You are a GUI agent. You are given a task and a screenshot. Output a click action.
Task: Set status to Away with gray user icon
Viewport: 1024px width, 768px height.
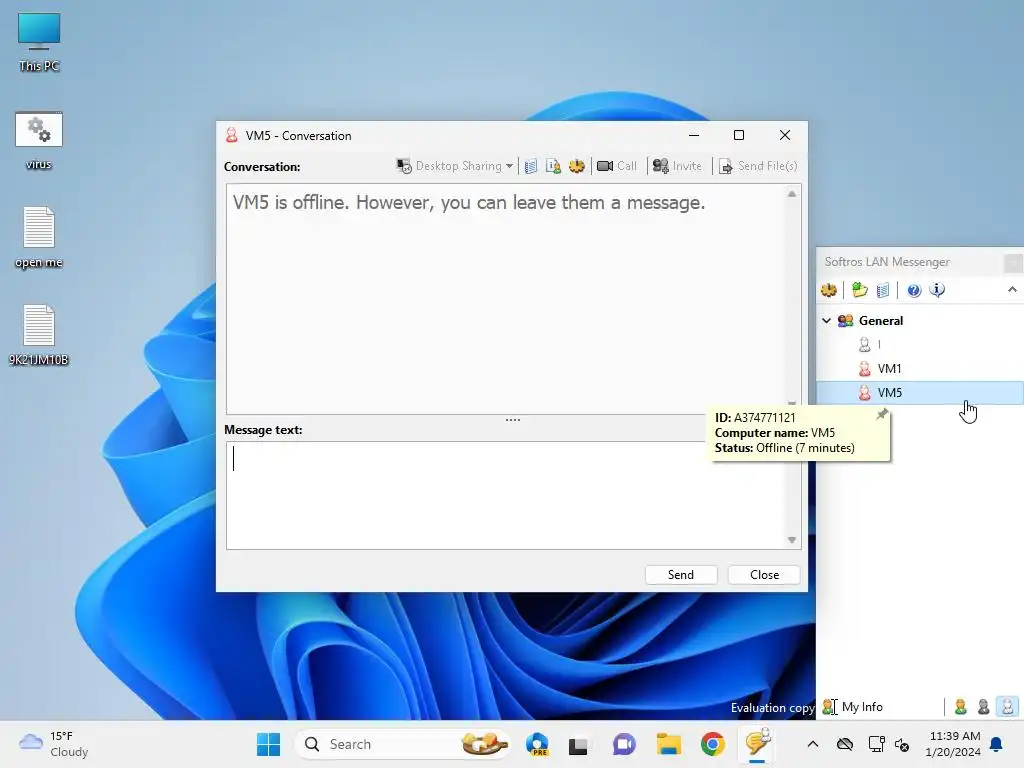click(984, 707)
